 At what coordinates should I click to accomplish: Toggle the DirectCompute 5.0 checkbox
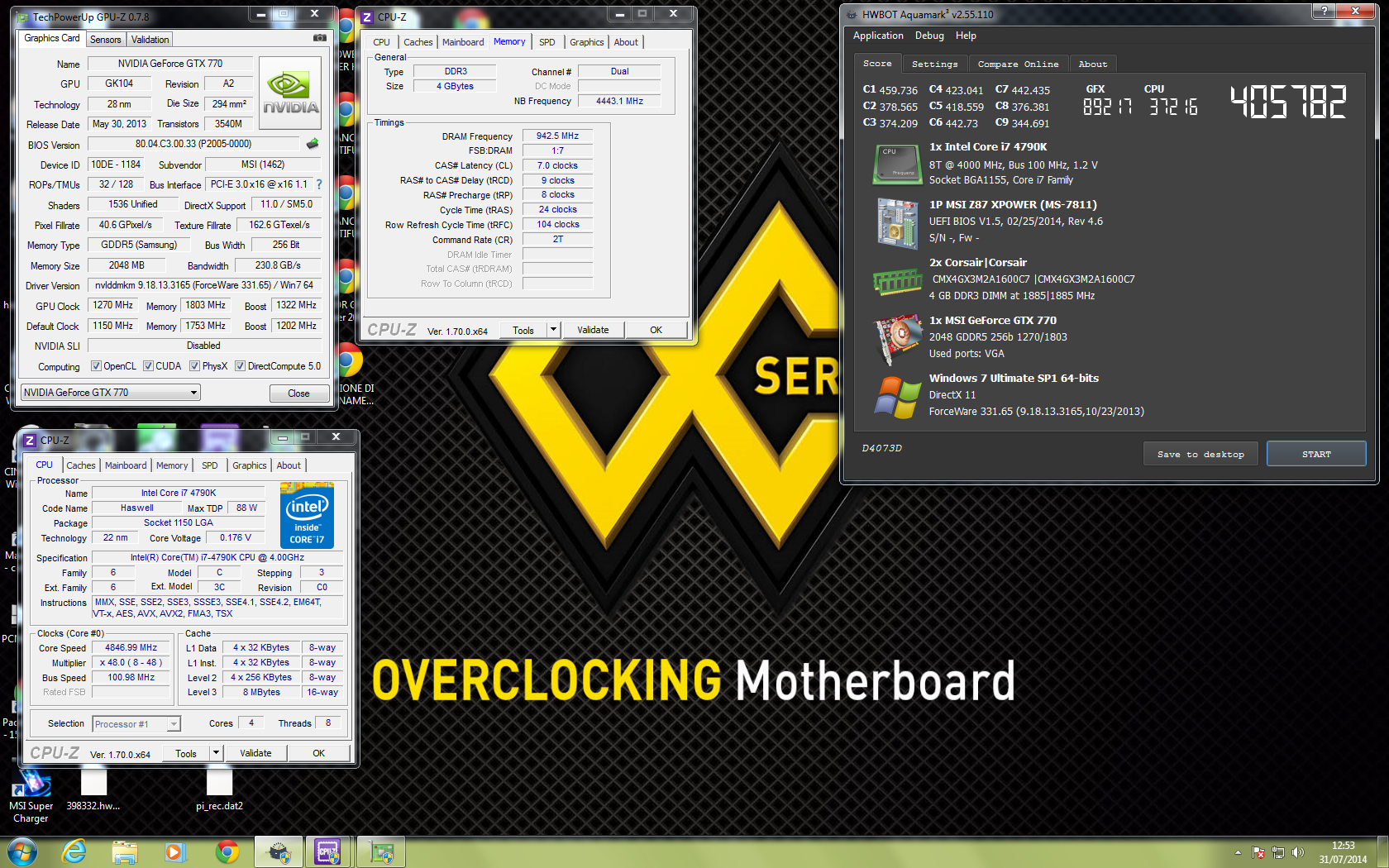click(240, 366)
